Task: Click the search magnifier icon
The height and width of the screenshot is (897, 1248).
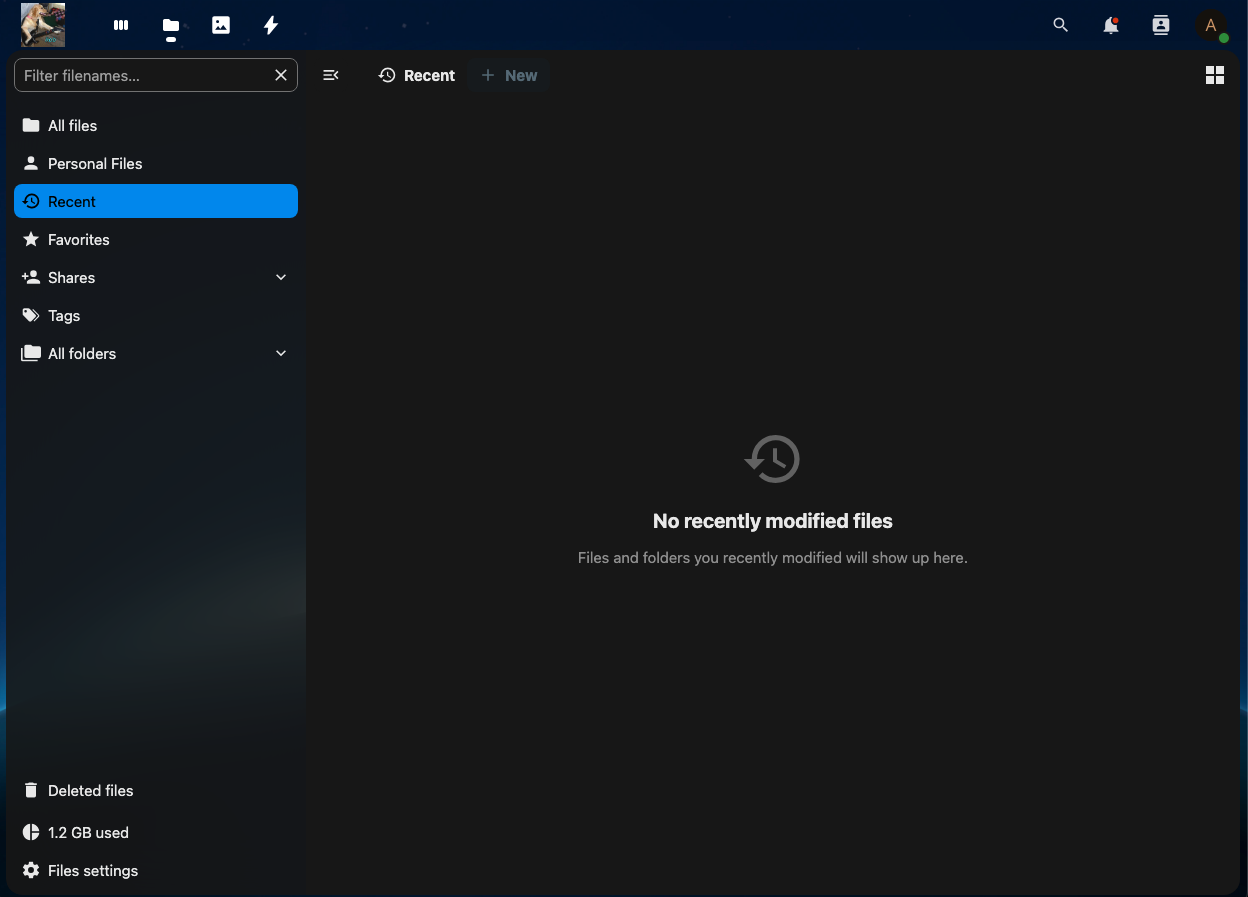Action: tap(1061, 26)
